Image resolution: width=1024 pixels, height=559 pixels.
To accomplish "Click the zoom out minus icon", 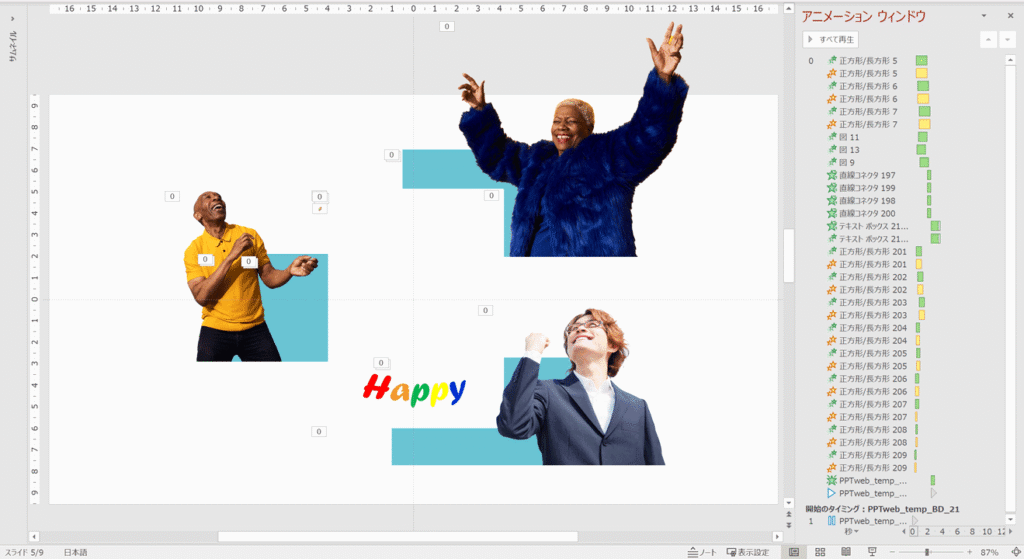I will click(892, 552).
